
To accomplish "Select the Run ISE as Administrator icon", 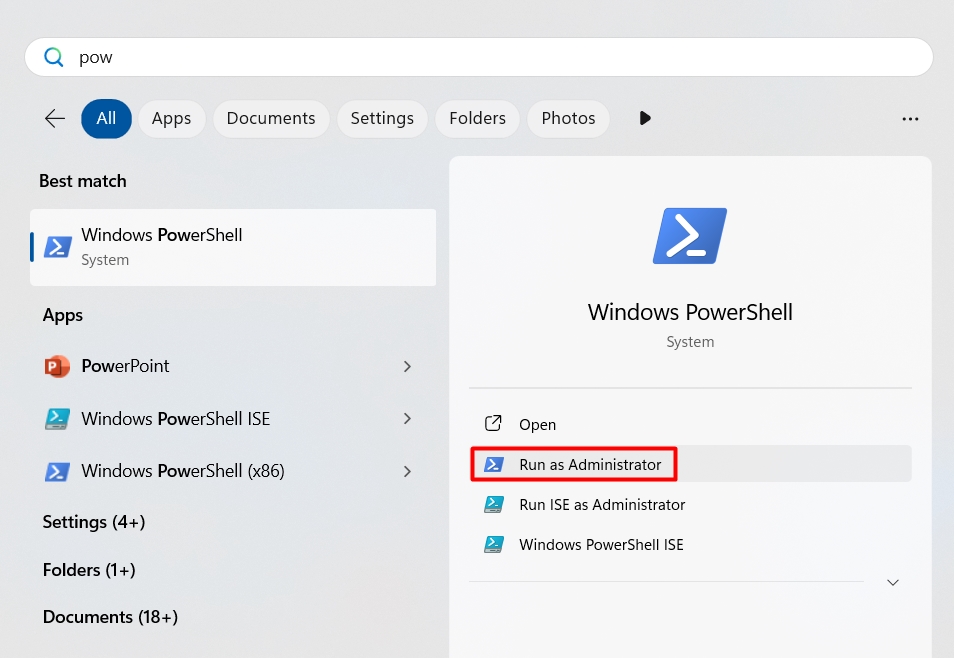I will pos(493,504).
